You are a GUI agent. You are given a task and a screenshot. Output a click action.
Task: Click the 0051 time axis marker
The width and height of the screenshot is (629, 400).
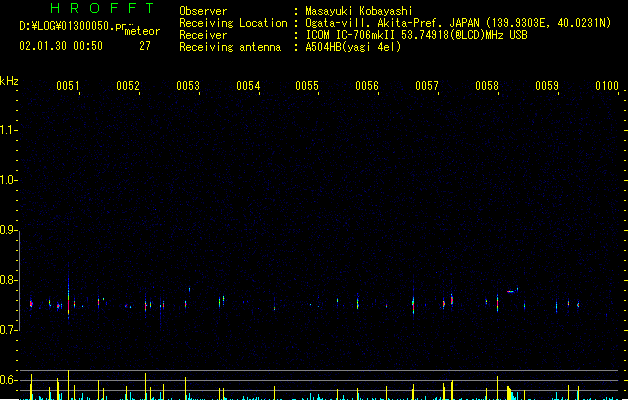68,86
